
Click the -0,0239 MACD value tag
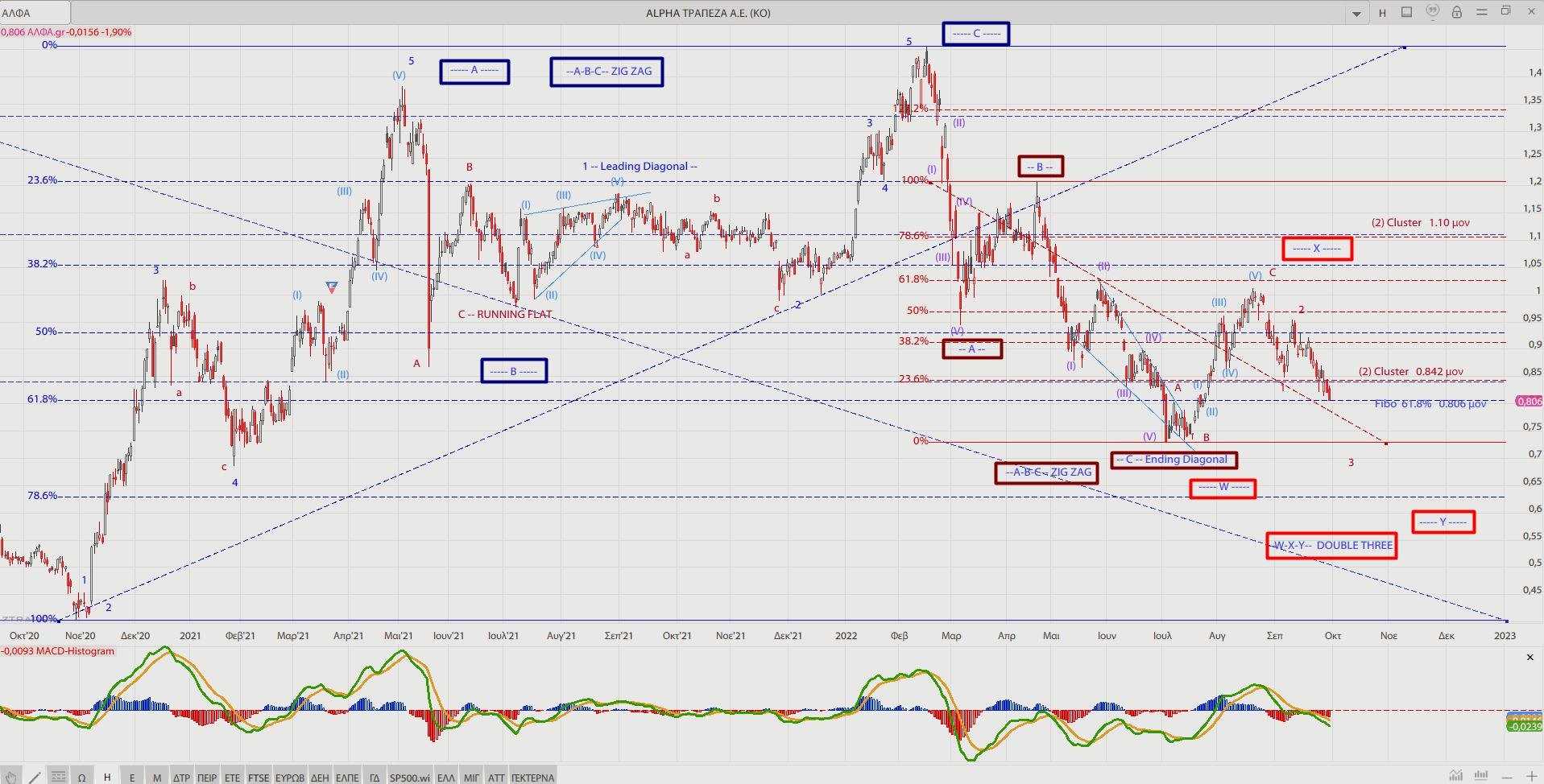pos(1525,727)
